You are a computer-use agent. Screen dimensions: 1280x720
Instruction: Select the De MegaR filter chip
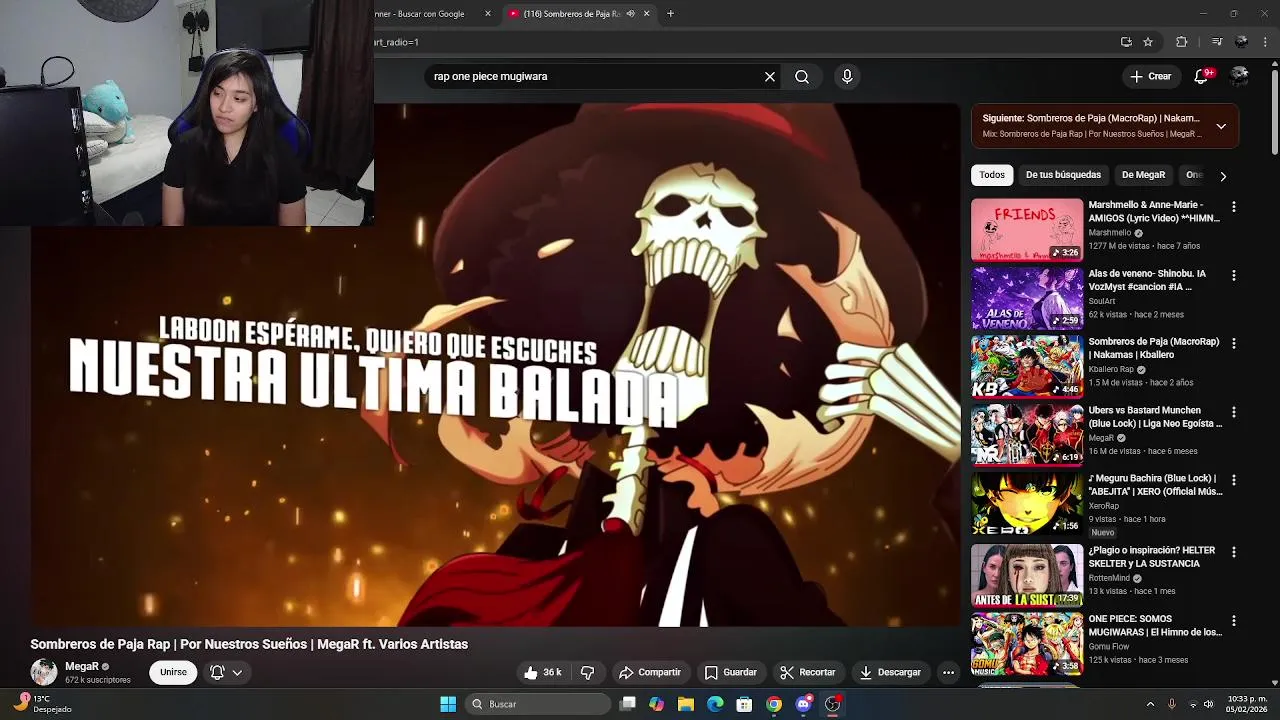1143,175
